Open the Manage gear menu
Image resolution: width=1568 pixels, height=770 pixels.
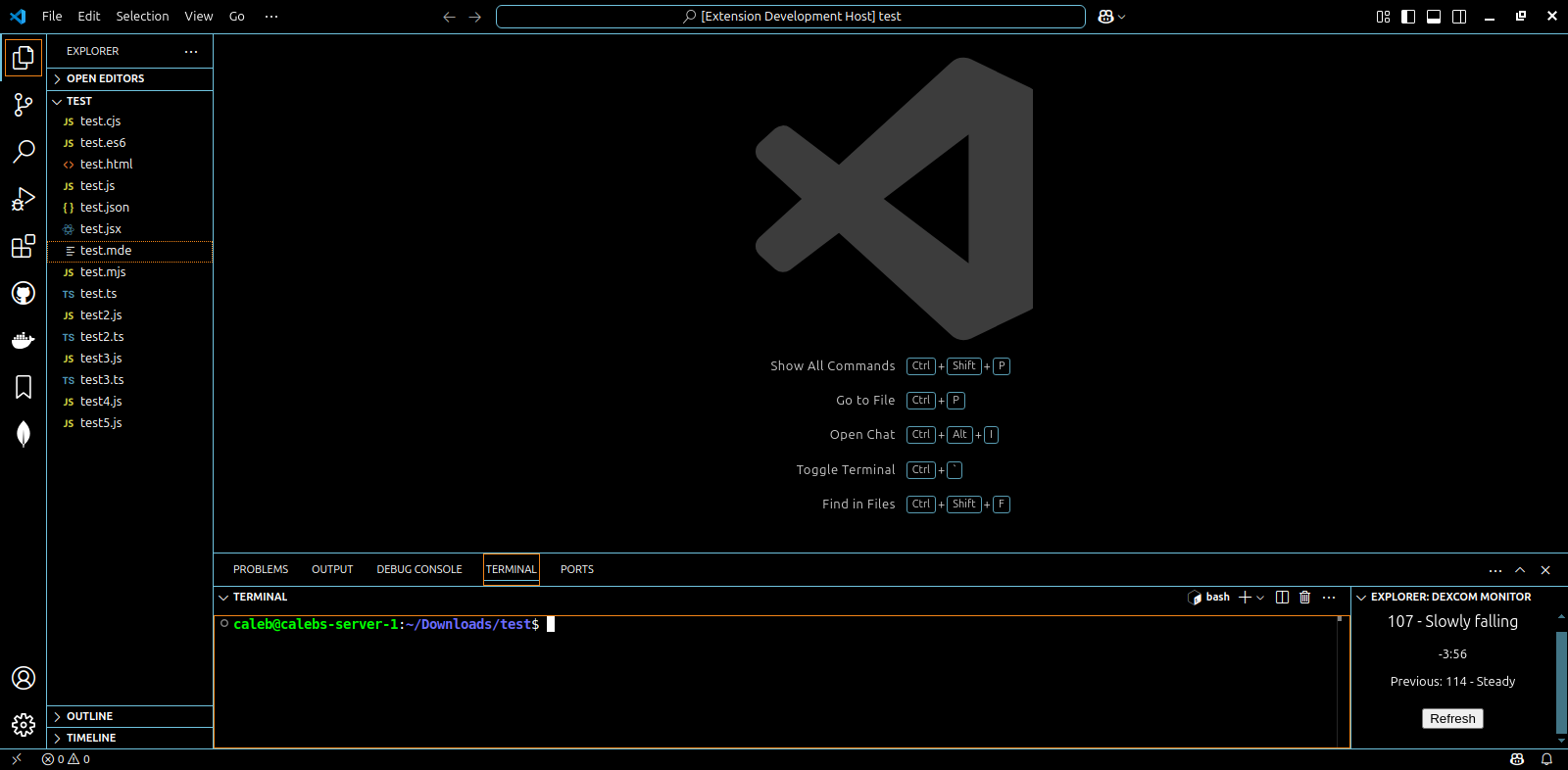tap(24, 725)
